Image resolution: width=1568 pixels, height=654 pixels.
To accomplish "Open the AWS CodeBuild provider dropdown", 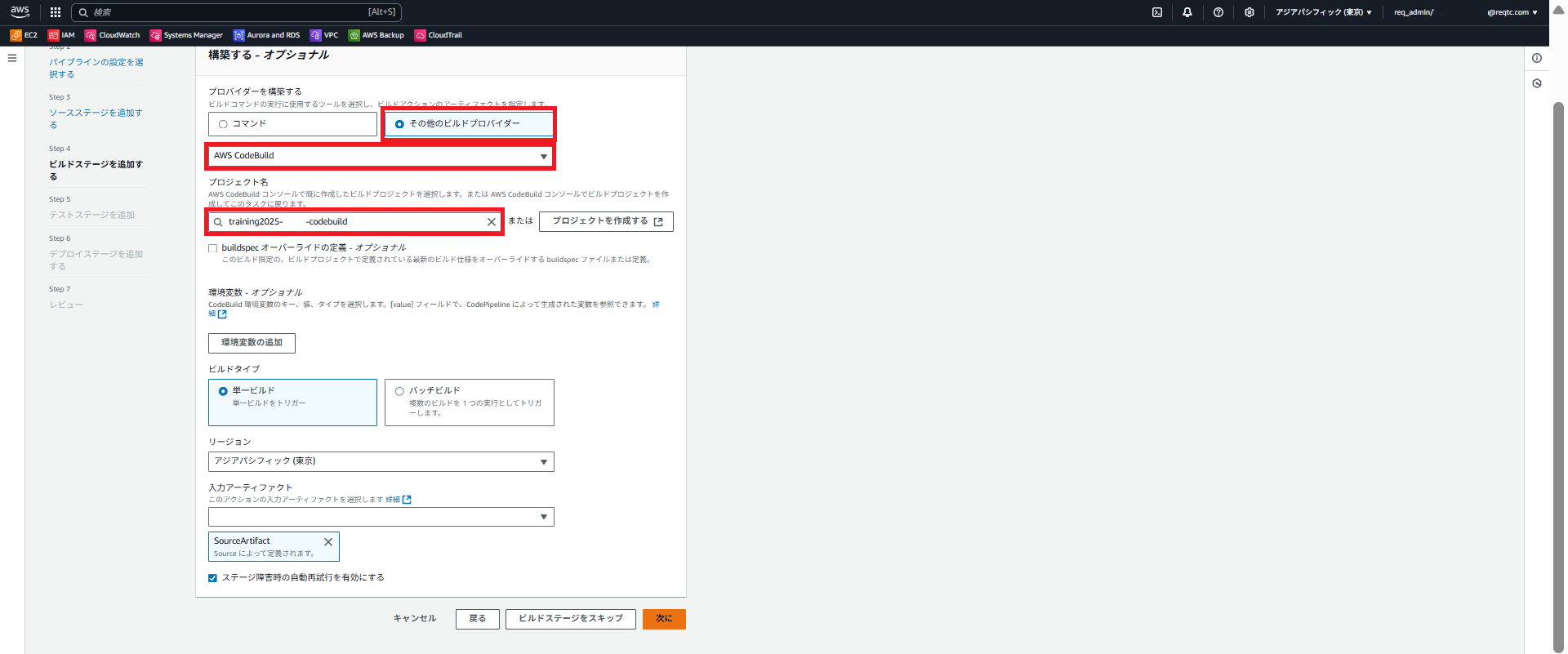I will pos(381,156).
